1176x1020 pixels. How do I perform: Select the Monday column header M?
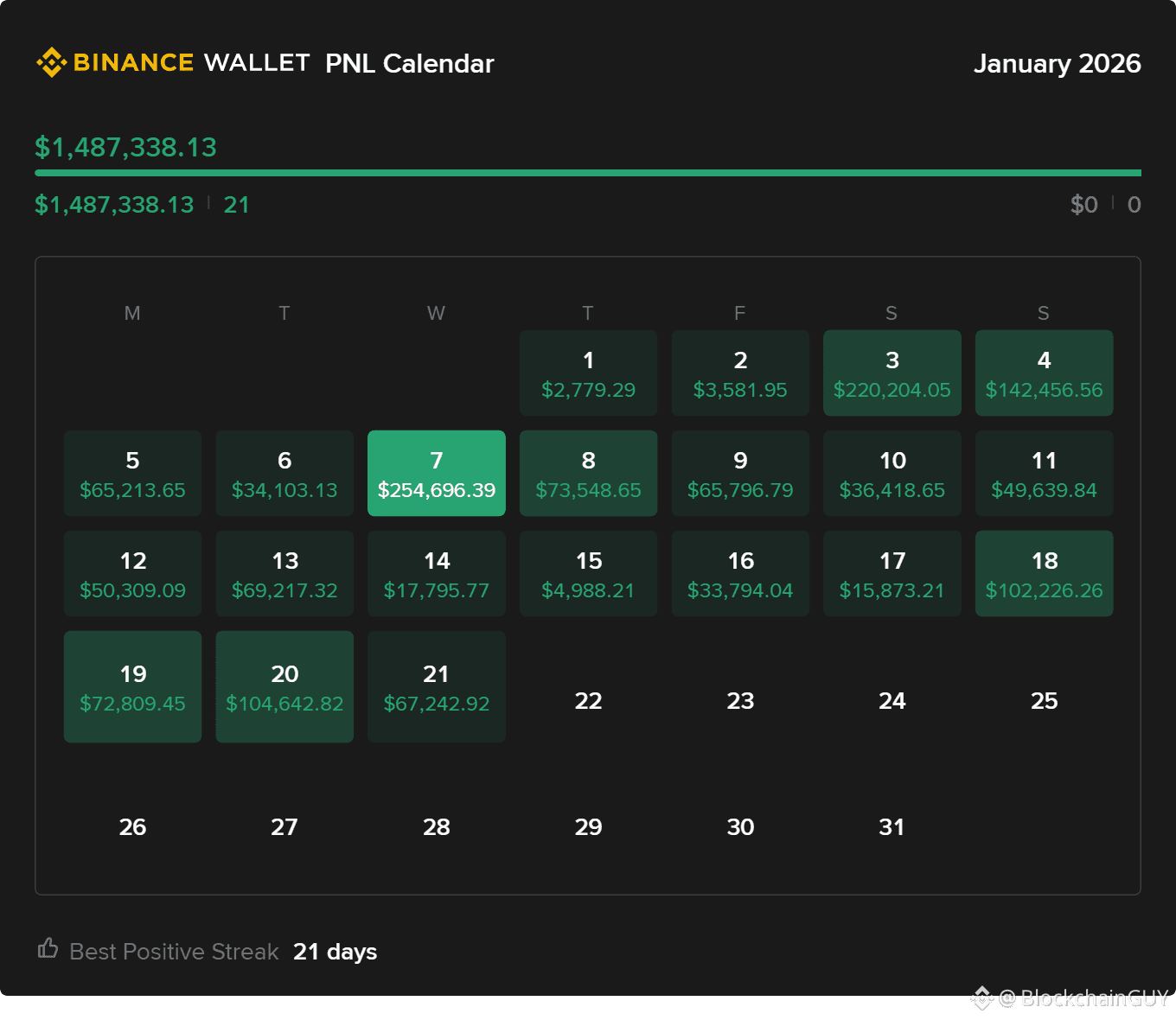click(131, 313)
